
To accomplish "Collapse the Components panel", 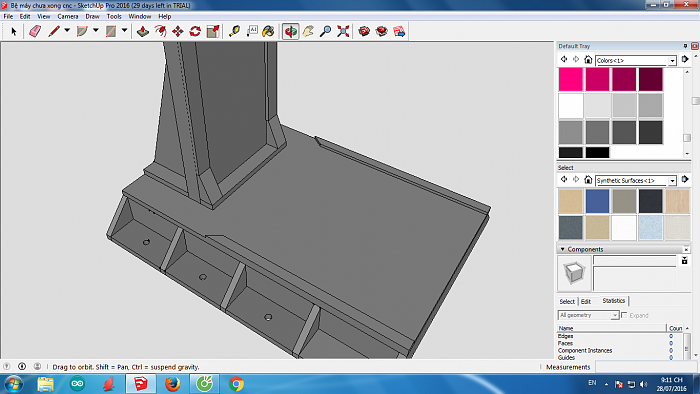I will point(562,249).
